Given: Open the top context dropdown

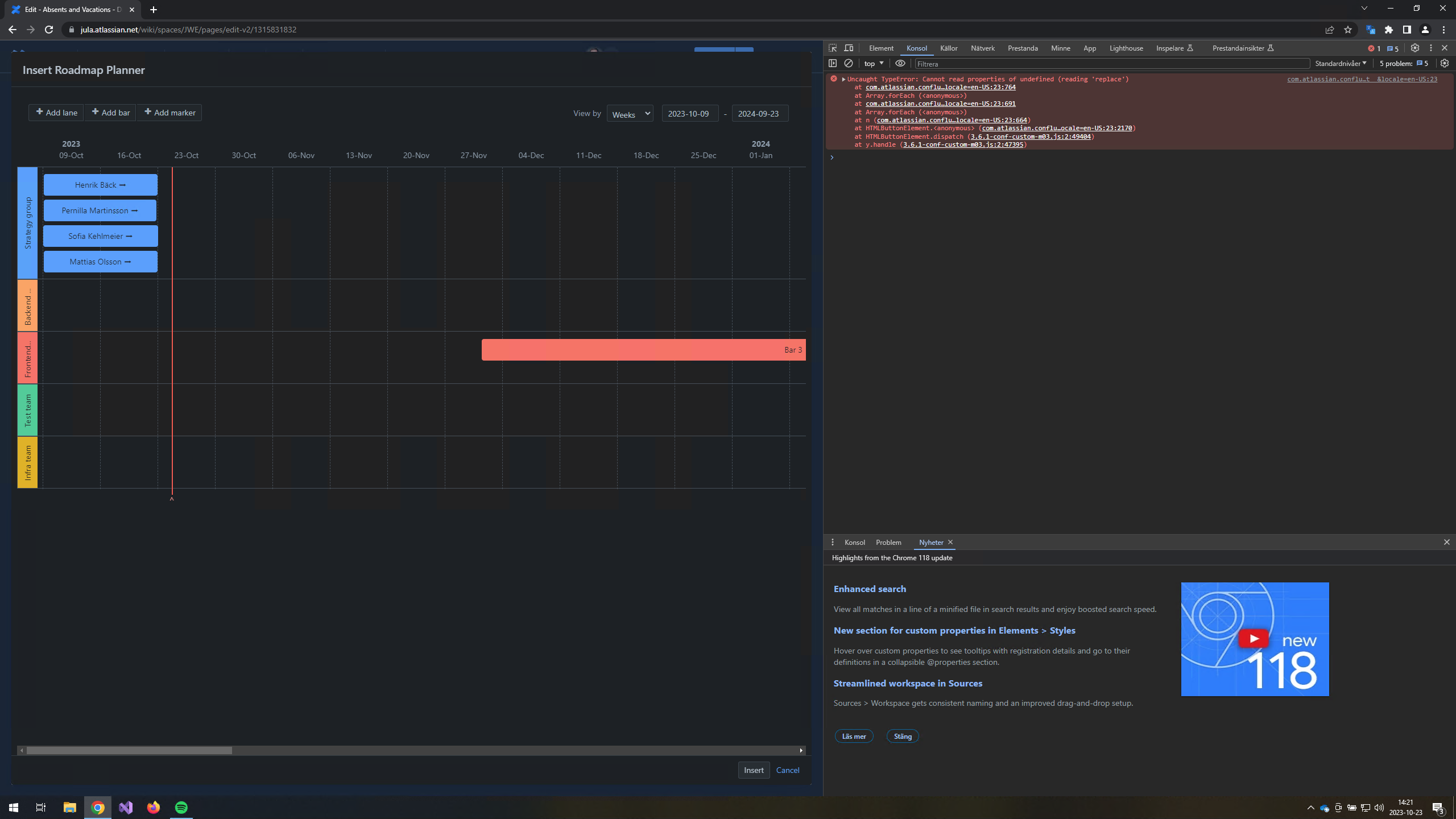Looking at the screenshot, I should (x=874, y=64).
